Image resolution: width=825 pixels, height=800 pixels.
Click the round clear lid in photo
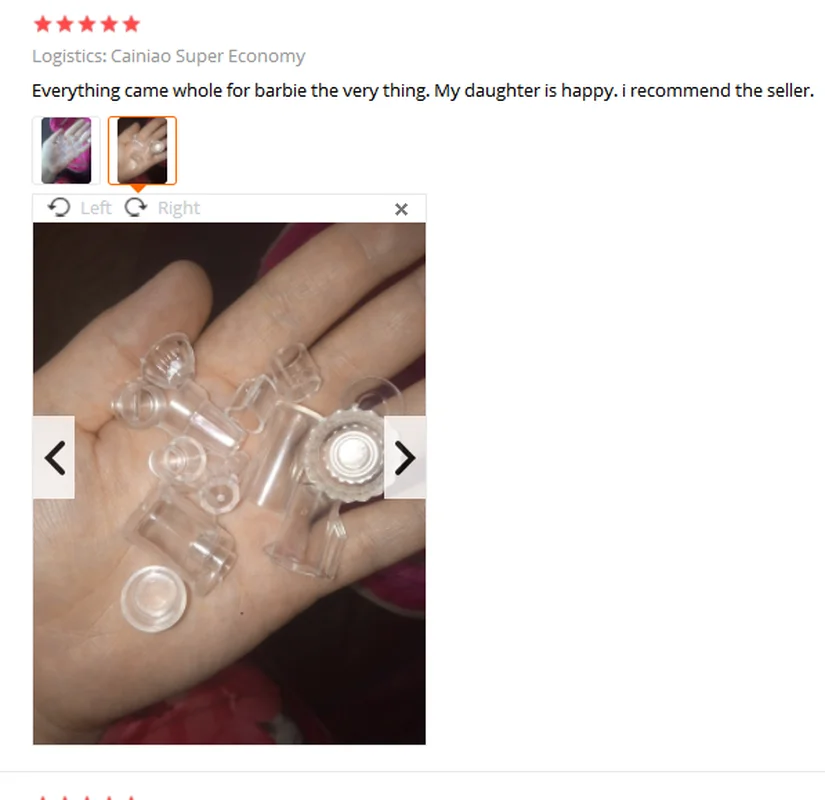(154, 599)
